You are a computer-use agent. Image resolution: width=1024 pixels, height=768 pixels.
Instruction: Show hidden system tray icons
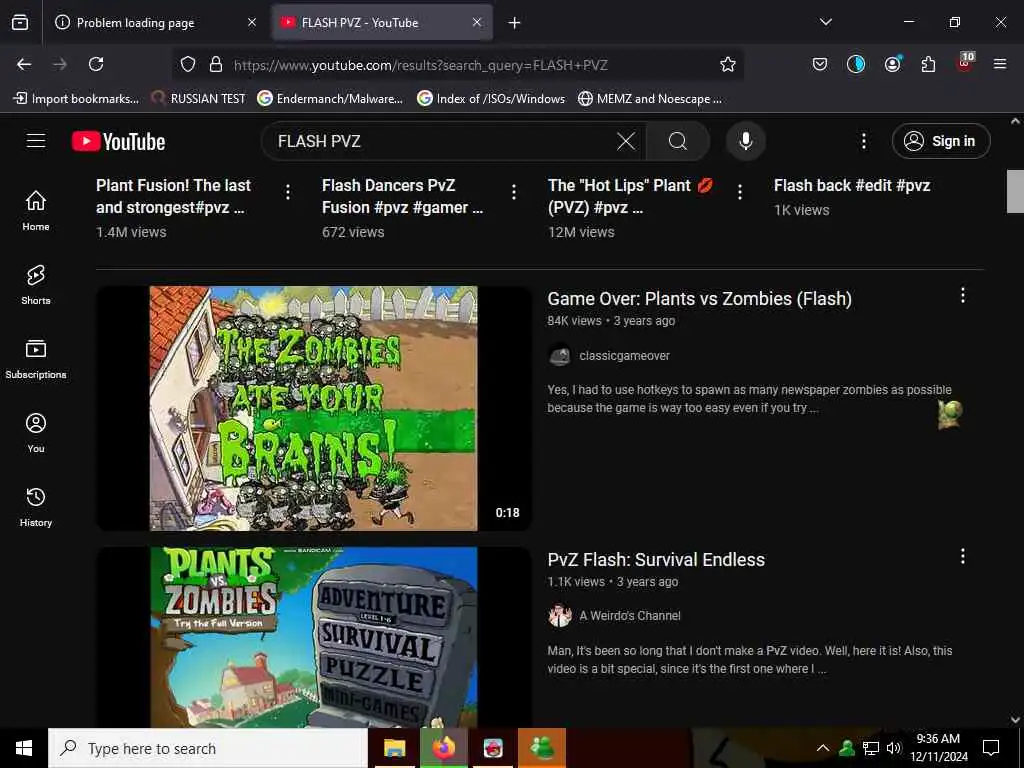823,748
